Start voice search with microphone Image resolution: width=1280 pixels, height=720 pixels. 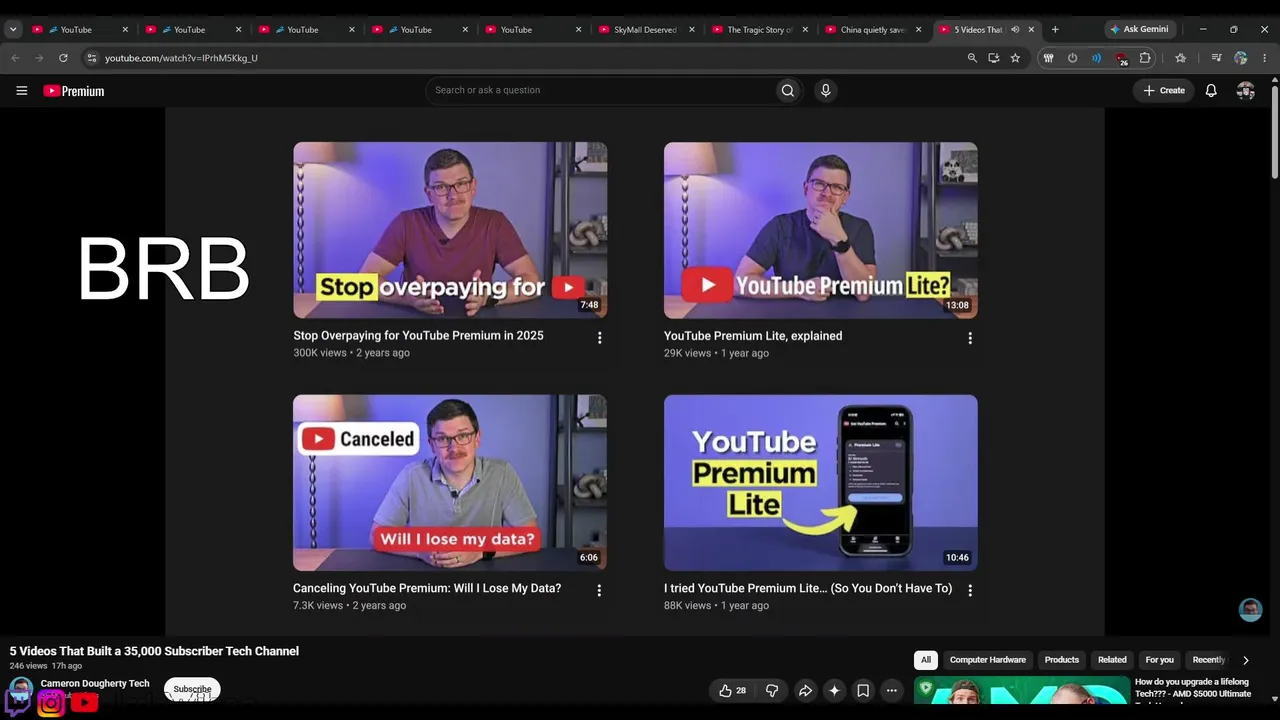pos(825,91)
